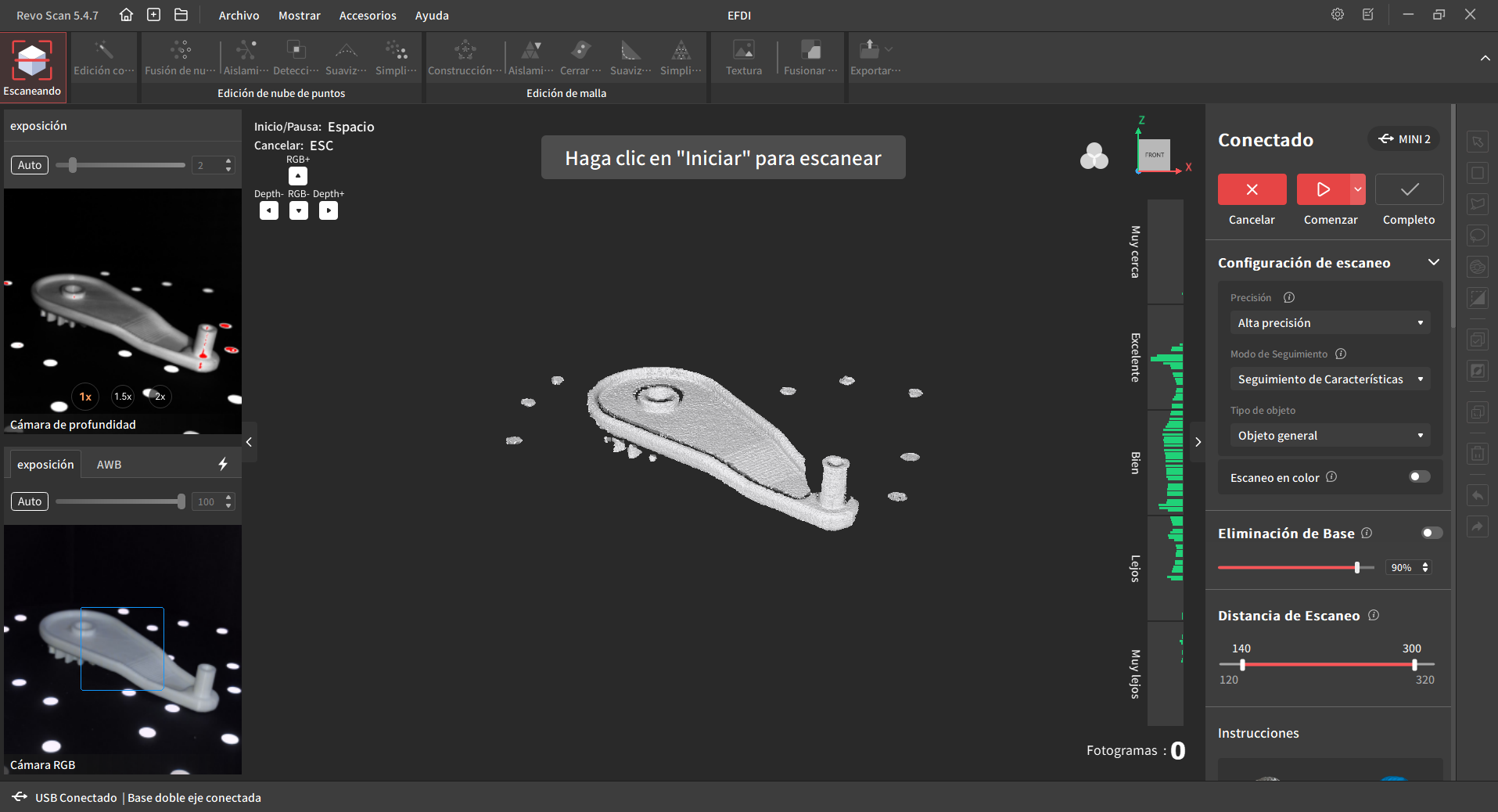Toggle the Escaneo en color switch

coord(1420,477)
